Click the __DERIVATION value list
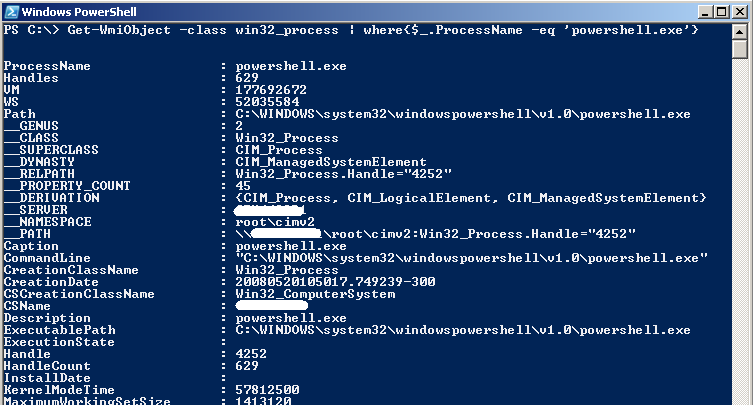Viewport: 753px width, 405px height. (x=471, y=198)
